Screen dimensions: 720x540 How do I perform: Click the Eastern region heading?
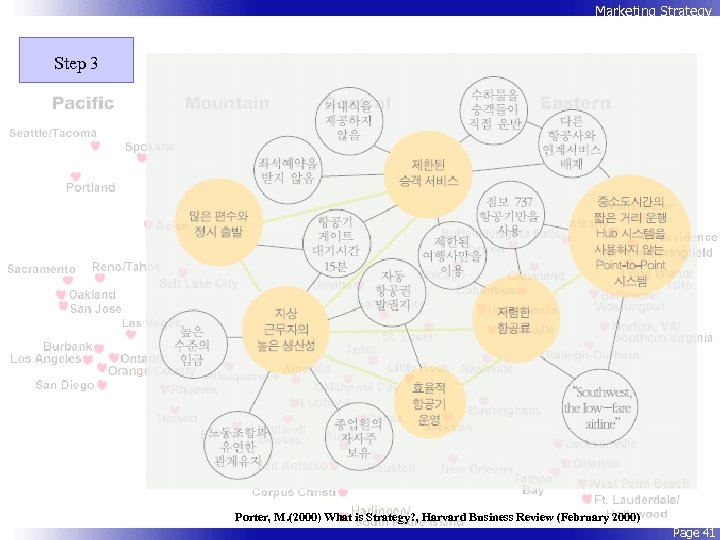(x=575, y=103)
